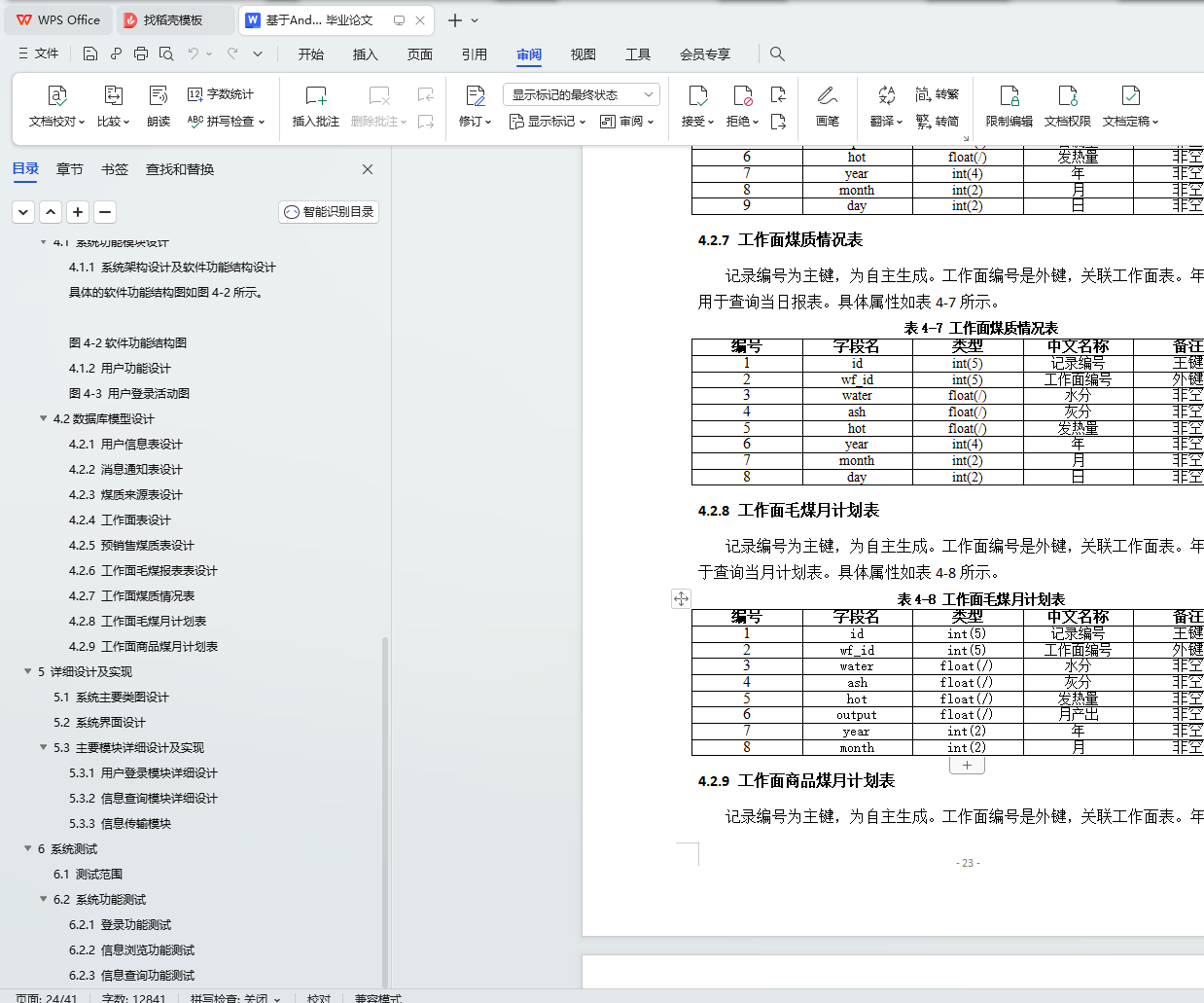The width and height of the screenshot is (1204, 1003).
Task: Click the outline move-down chevron button
Action: point(23,211)
